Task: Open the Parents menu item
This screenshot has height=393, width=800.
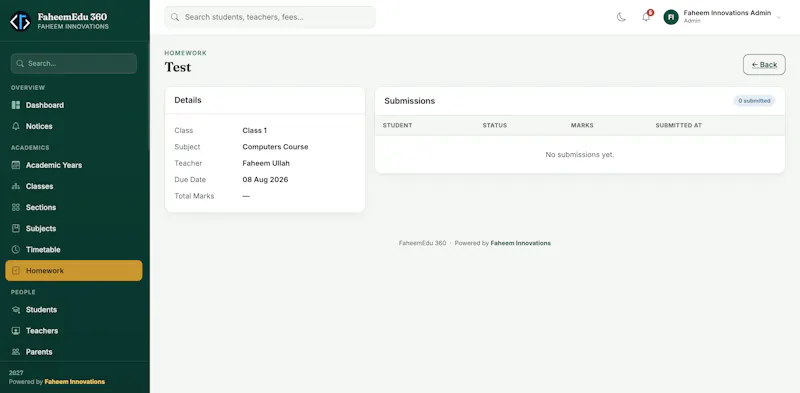Action: 74,352
